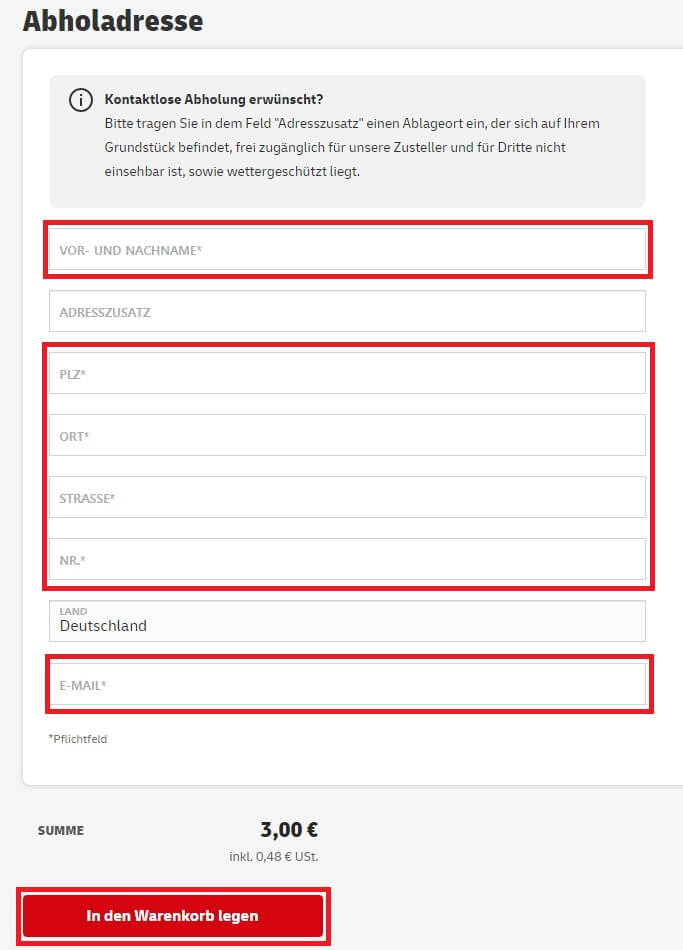
Task: Click the info icon beside Kontaktlose Abholung
Action: (x=81, y=100)
